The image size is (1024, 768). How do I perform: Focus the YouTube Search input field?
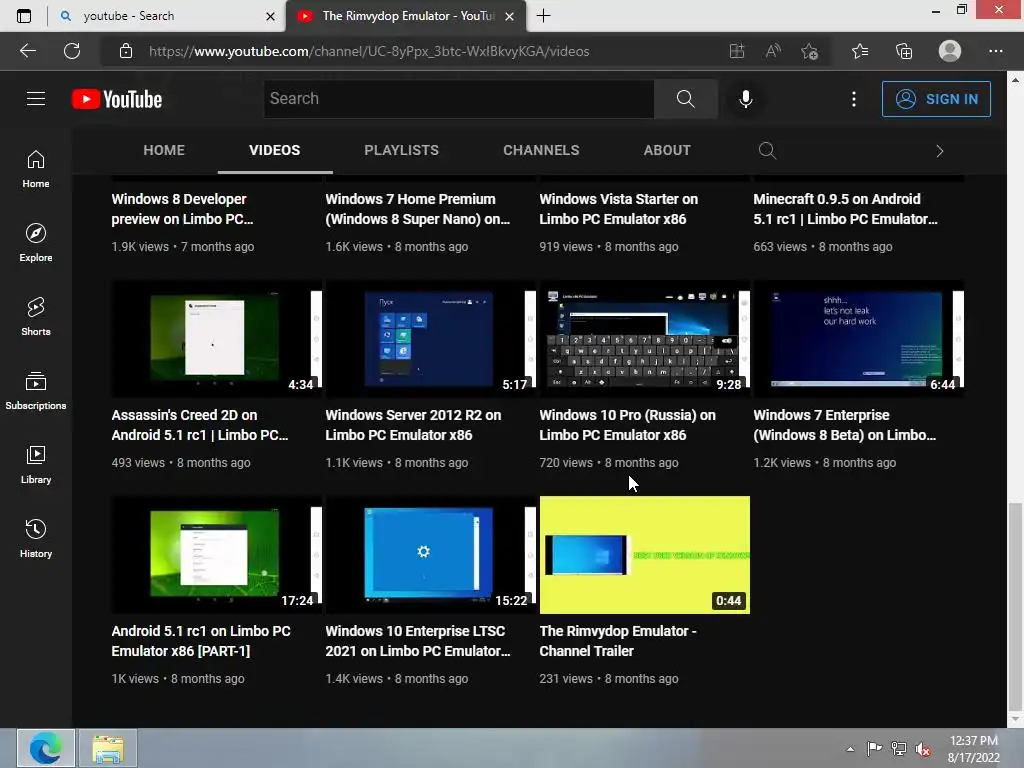pyautogui.click(x=459, y=99)
